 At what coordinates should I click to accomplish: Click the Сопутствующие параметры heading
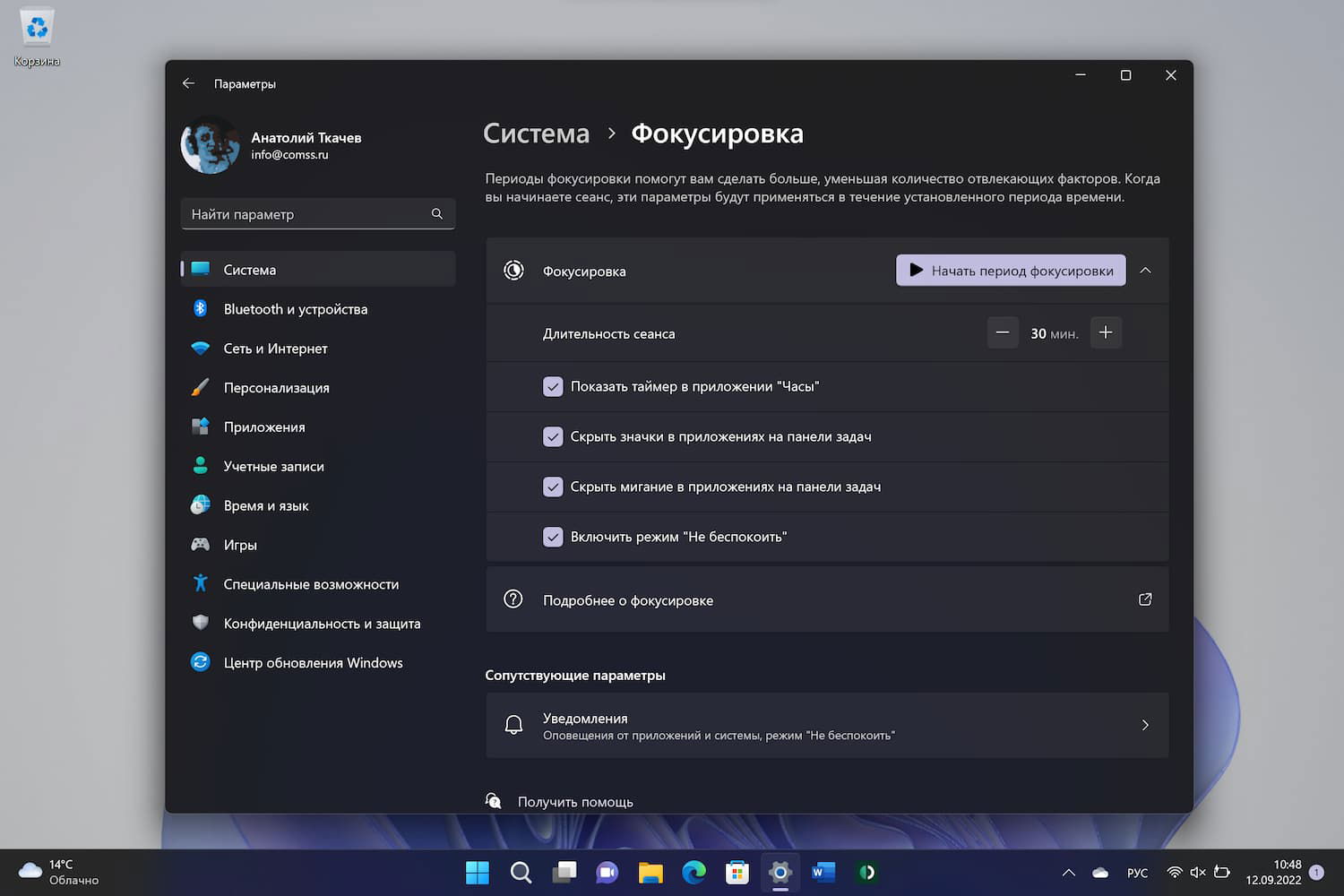[x=575, y=675]
